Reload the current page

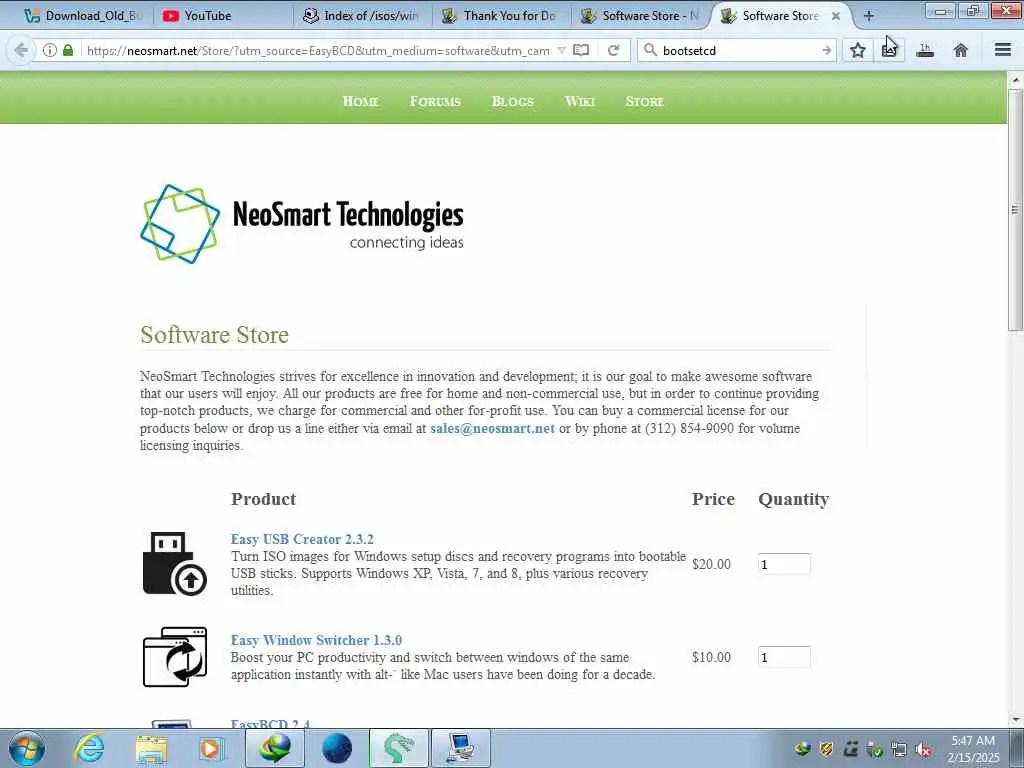tap(613, 50)
